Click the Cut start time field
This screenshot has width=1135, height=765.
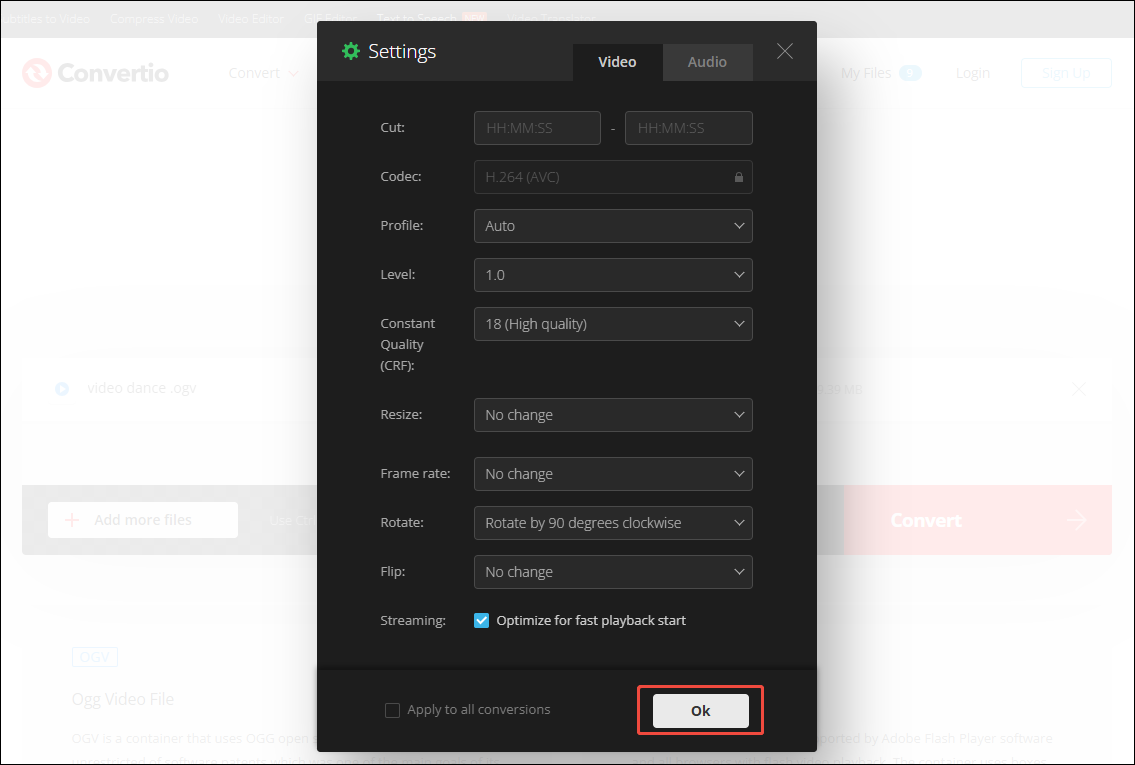tap(537, 128)
